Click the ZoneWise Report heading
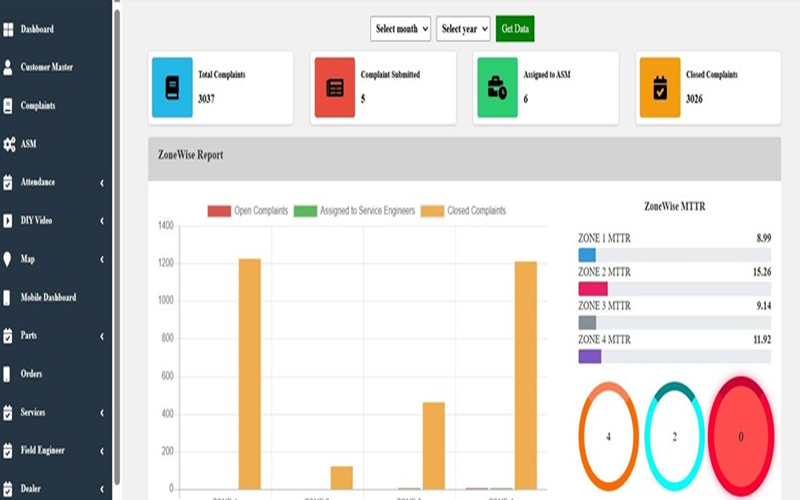Screen dimensions: 800x500 pyautogui.click(x=190, y=155)
